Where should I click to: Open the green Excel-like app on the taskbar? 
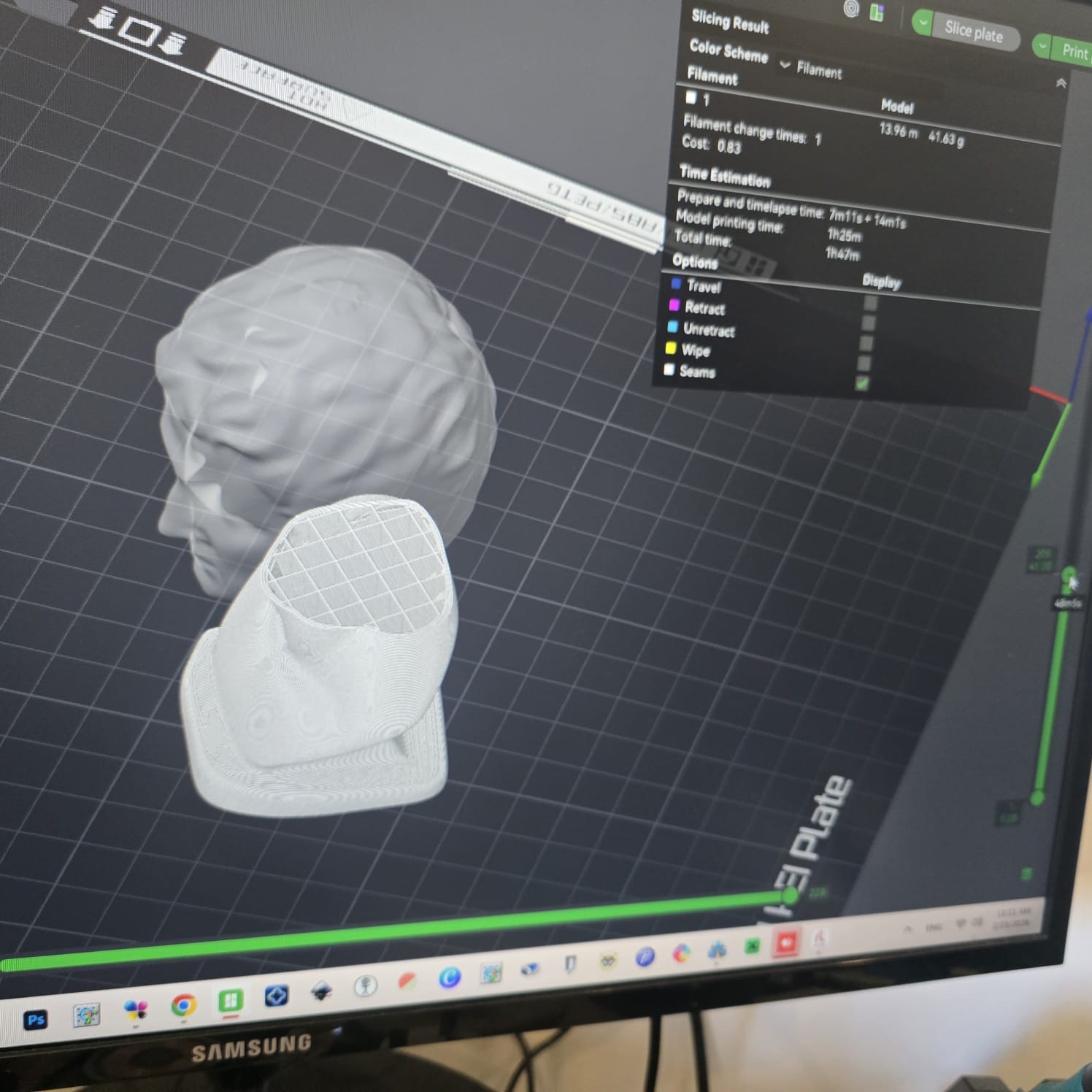[752, 947]
